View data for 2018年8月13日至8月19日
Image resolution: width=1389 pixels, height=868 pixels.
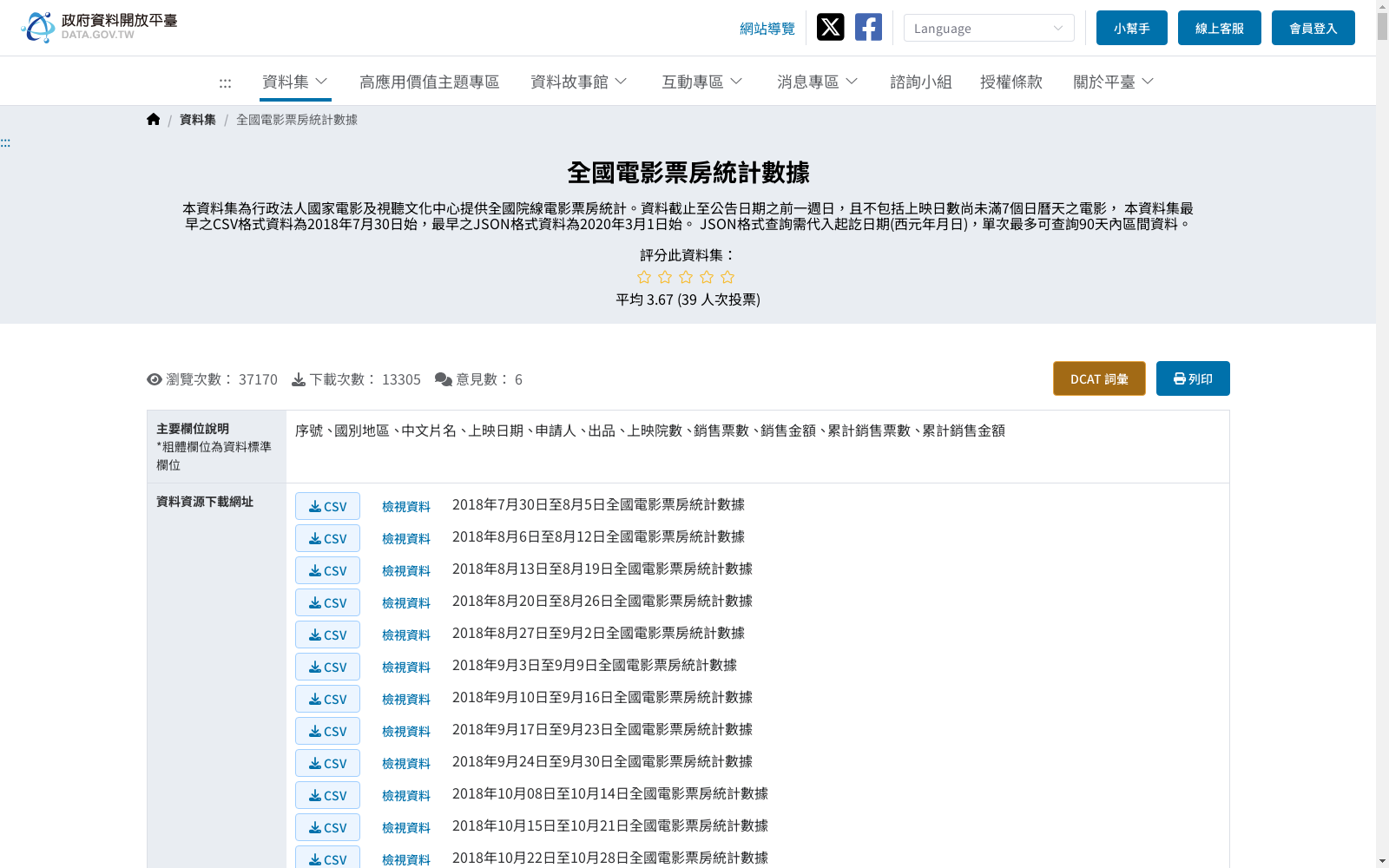(x=406, y=570)
